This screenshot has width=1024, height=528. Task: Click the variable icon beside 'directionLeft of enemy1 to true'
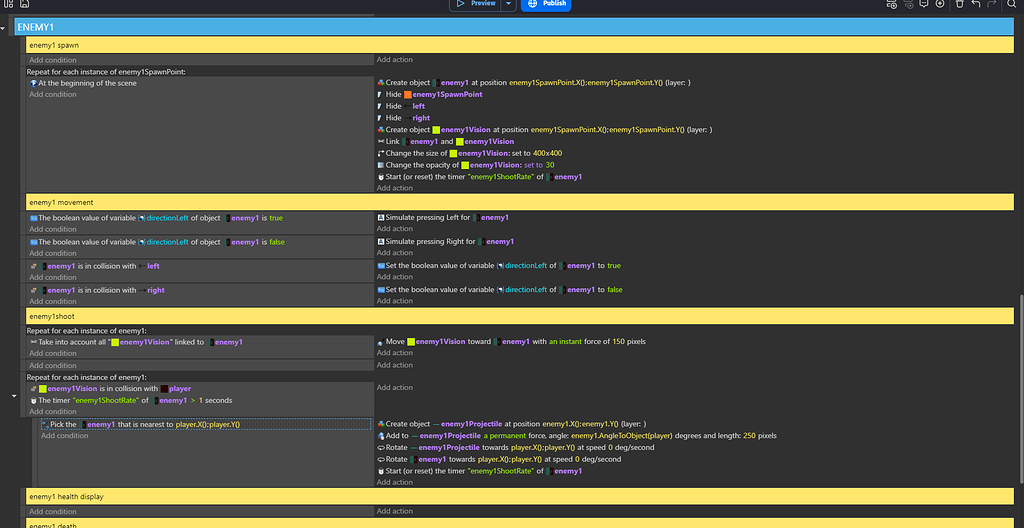(381, 266)
